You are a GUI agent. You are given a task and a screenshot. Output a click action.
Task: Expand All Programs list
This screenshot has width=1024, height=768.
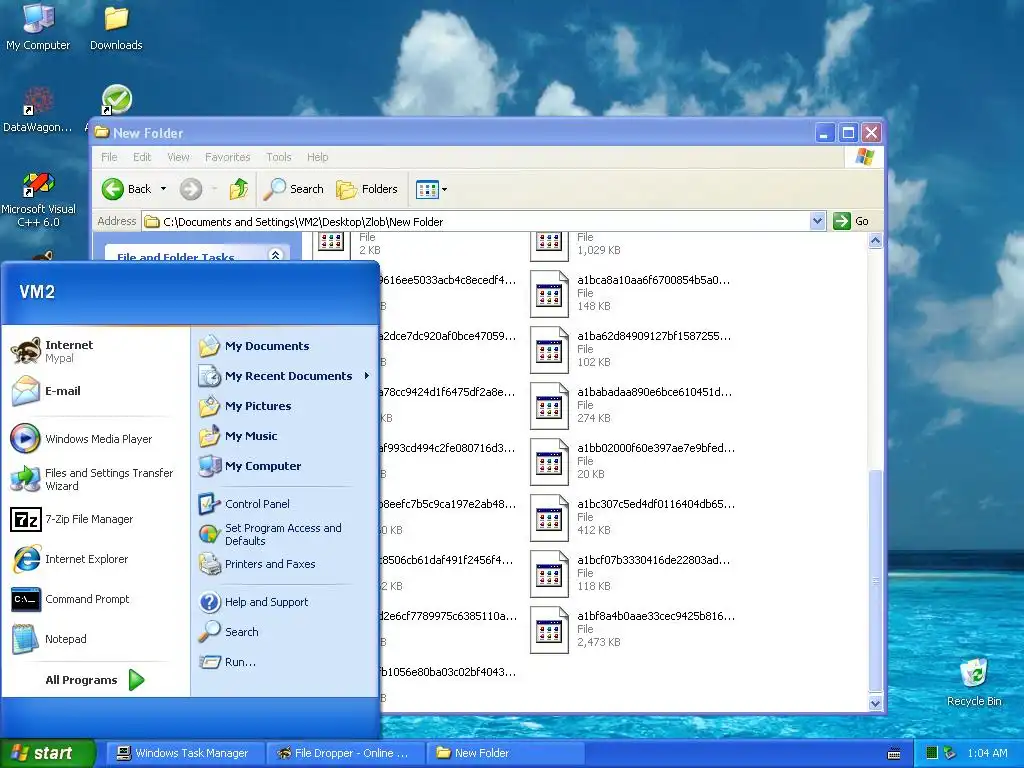tap(95, 680)
